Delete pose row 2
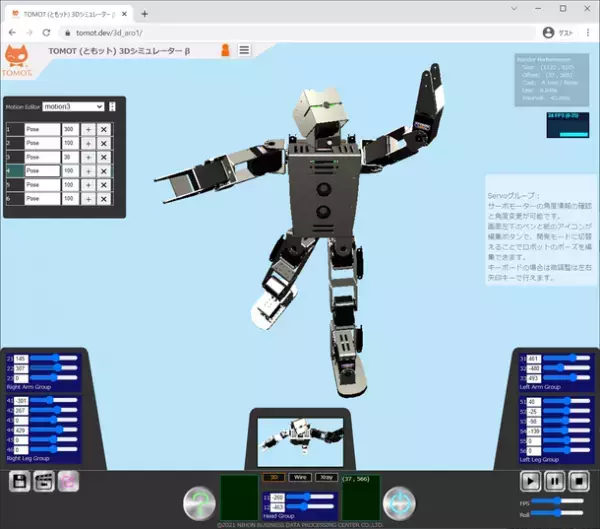Screen dimensions: 600x529 click(x=104, y=143)
